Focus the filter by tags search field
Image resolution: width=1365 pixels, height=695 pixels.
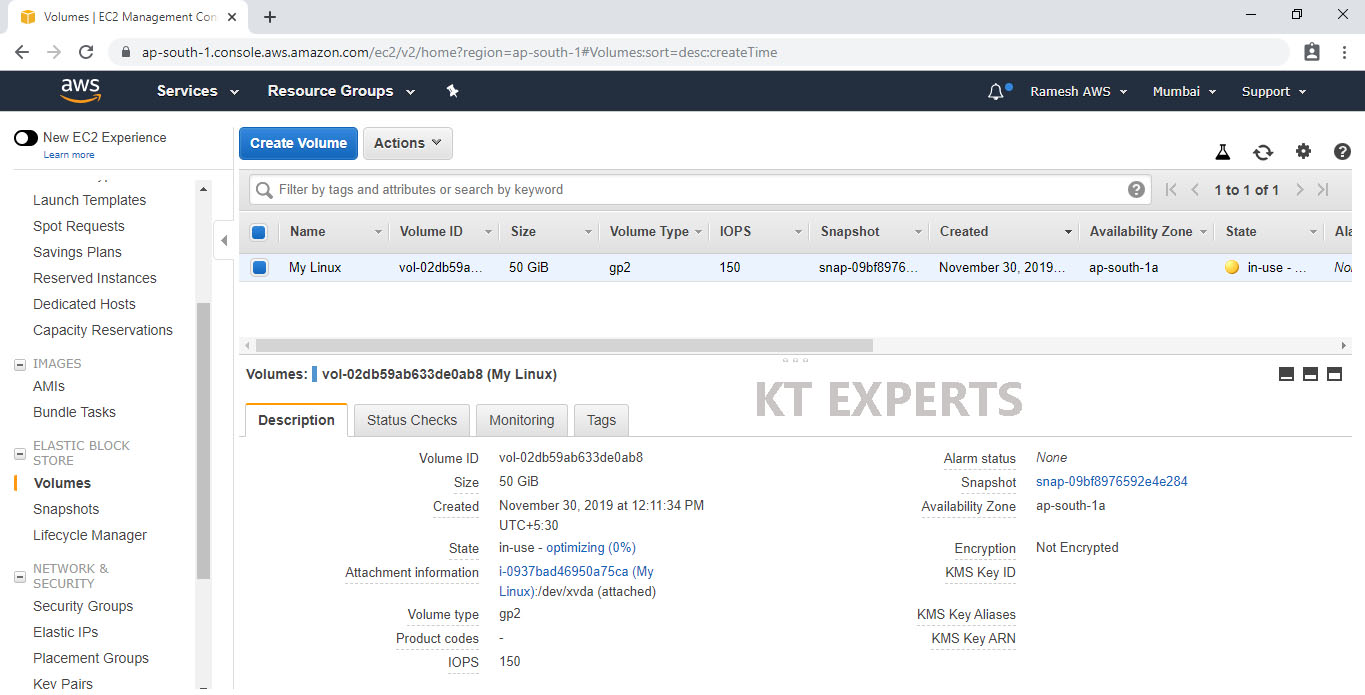[x=700, y=189]
